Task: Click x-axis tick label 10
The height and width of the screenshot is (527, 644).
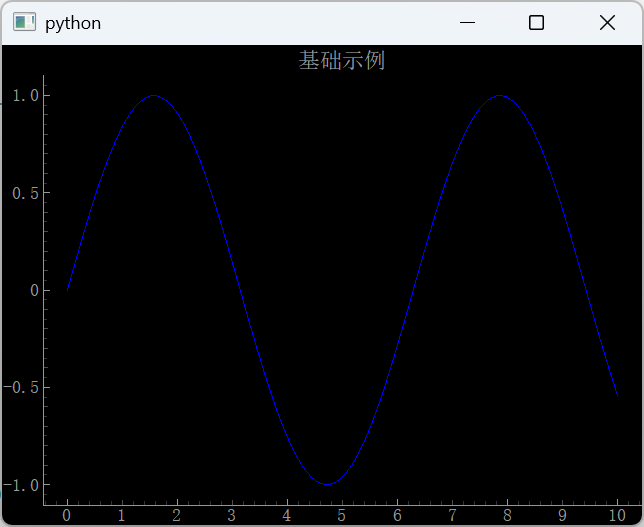Action: (617, 515)
